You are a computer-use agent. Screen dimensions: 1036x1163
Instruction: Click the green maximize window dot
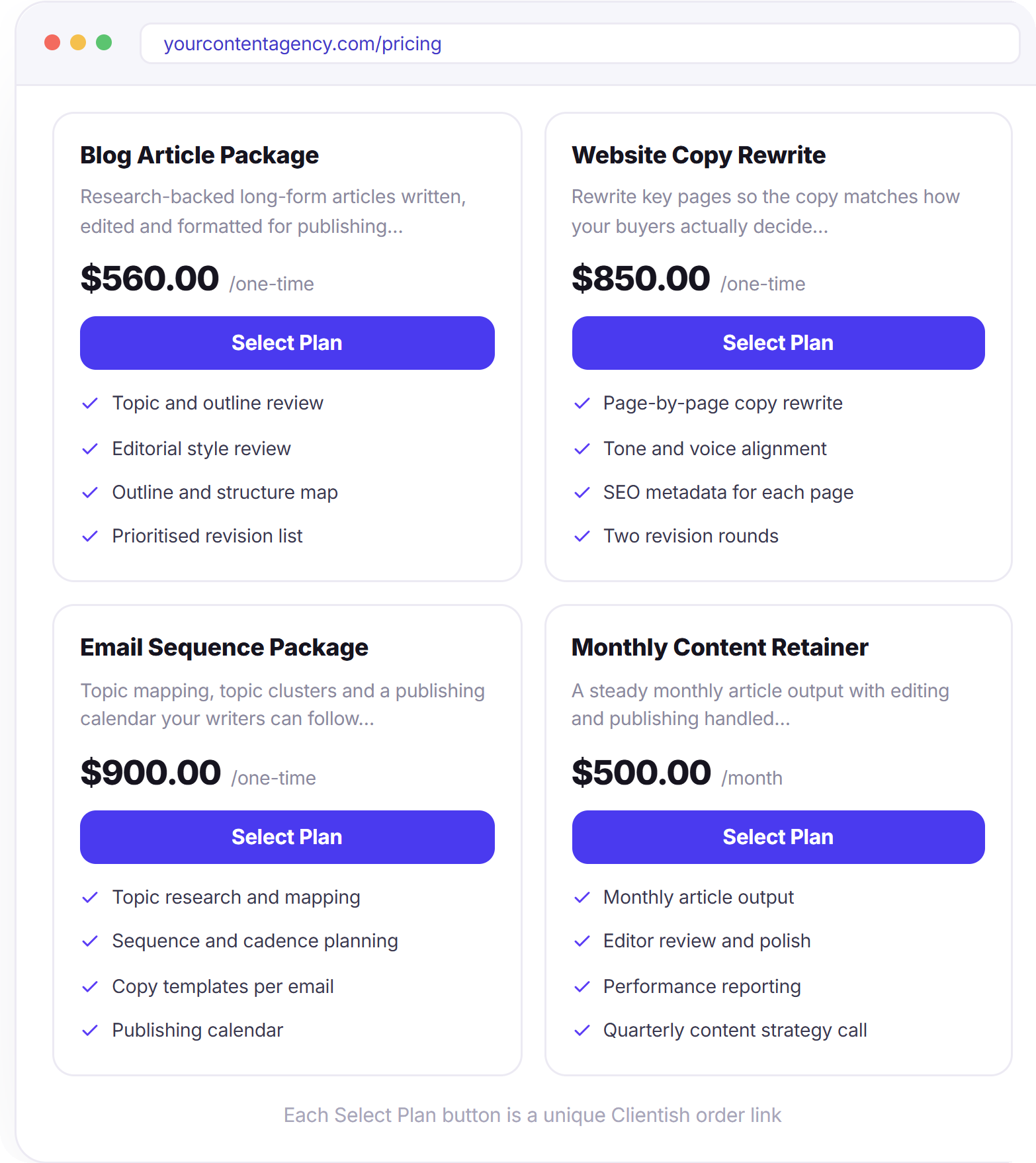coord(104,42)
